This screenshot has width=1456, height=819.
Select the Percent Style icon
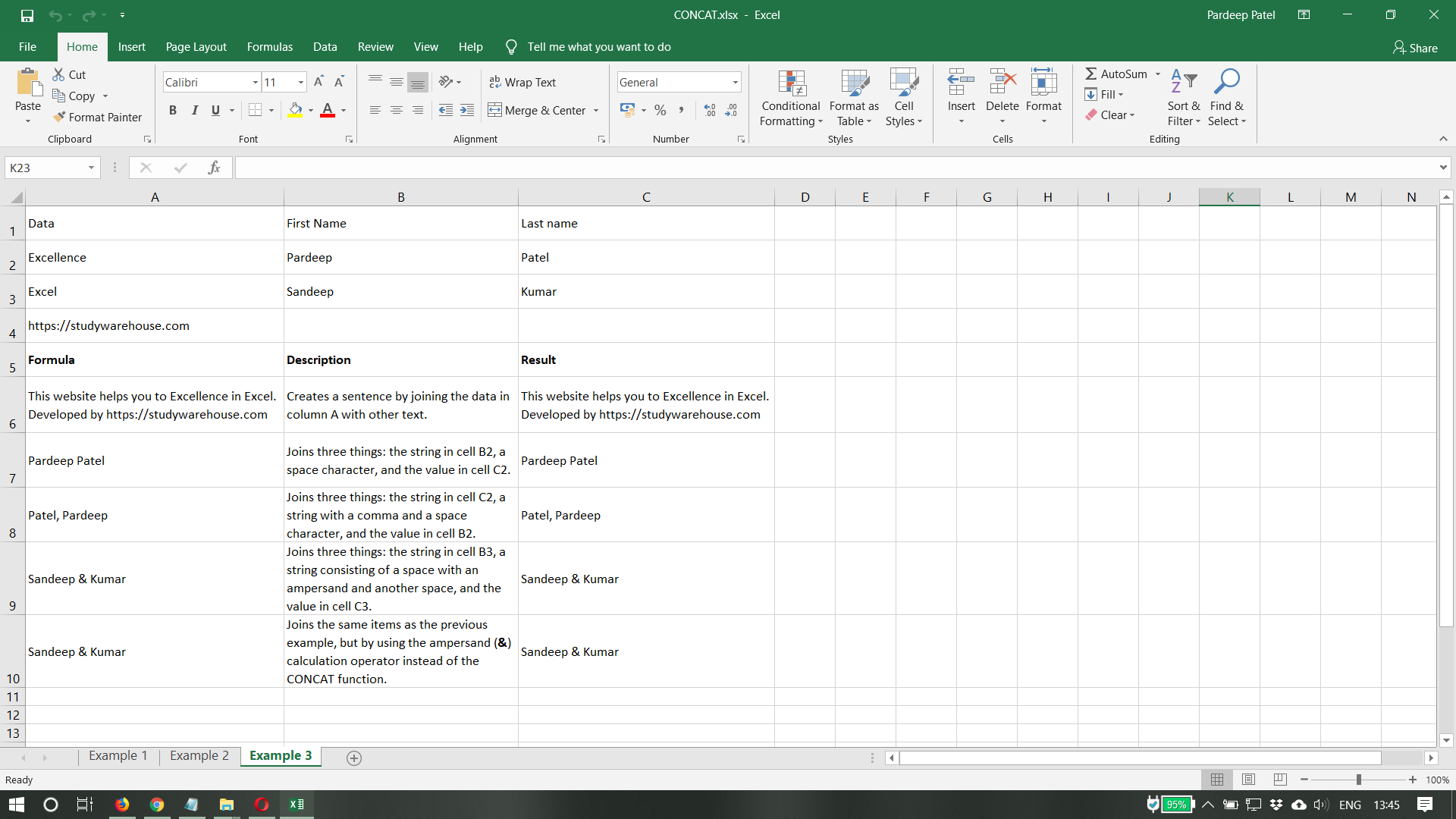point(660,110)
